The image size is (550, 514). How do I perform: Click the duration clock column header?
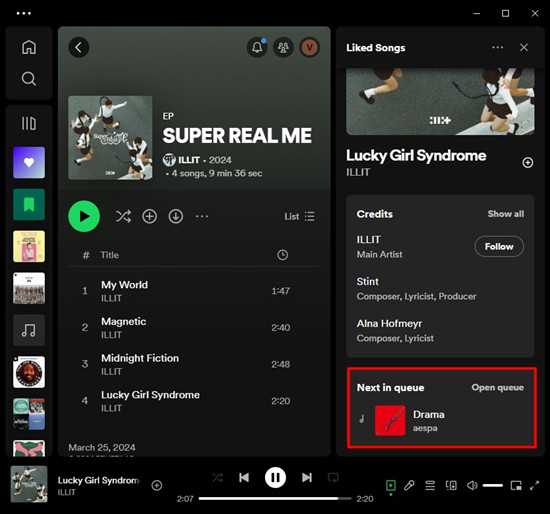[x=282, y=255]
